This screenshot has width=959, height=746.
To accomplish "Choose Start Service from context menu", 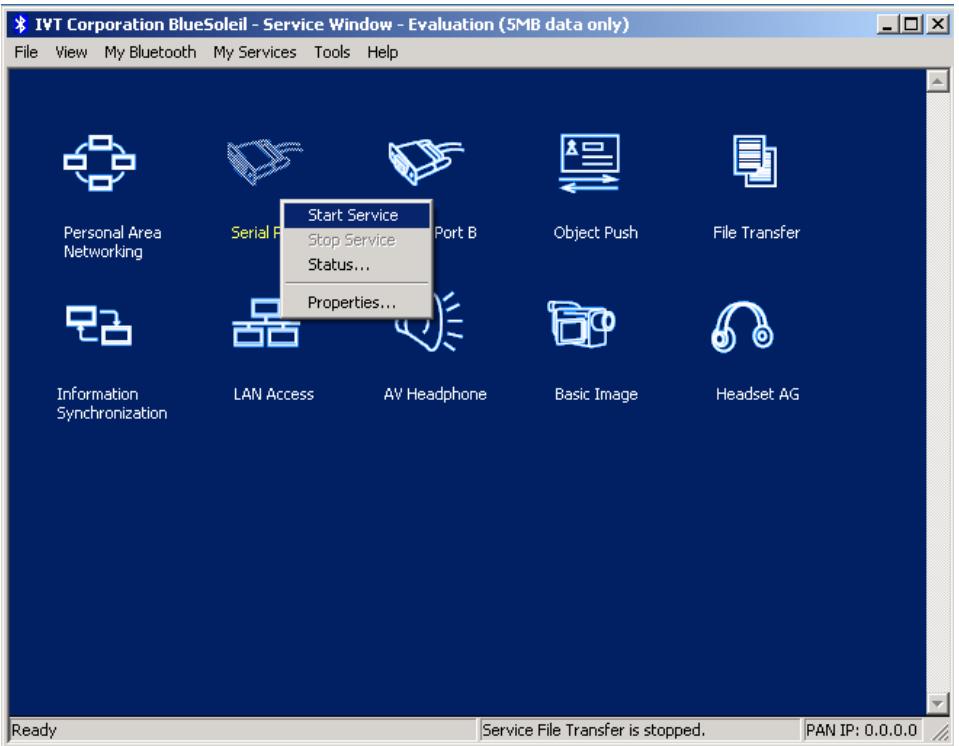I will point(357,215).
